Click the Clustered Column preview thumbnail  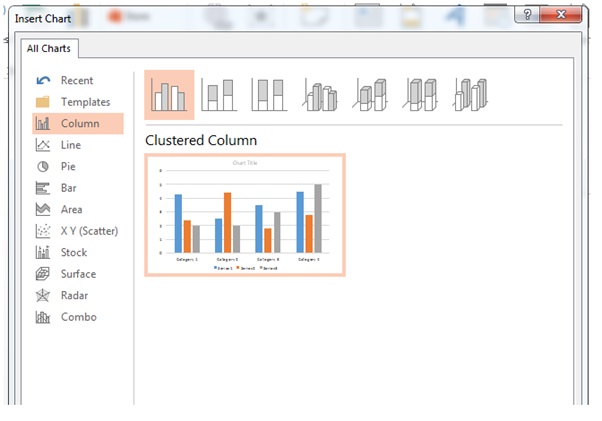pos(245,215)
